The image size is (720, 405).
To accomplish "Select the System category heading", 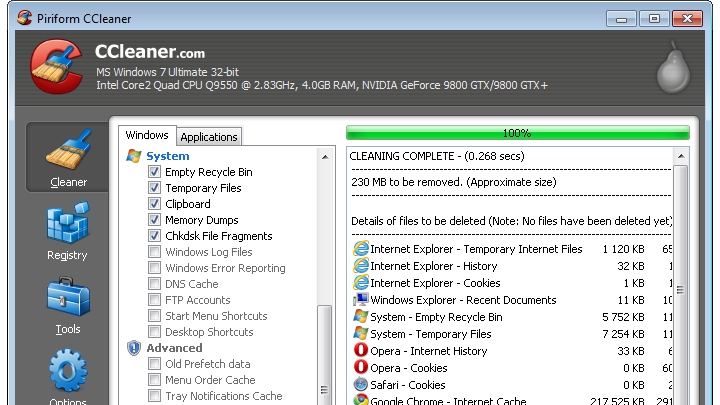I will click(168, 156).
